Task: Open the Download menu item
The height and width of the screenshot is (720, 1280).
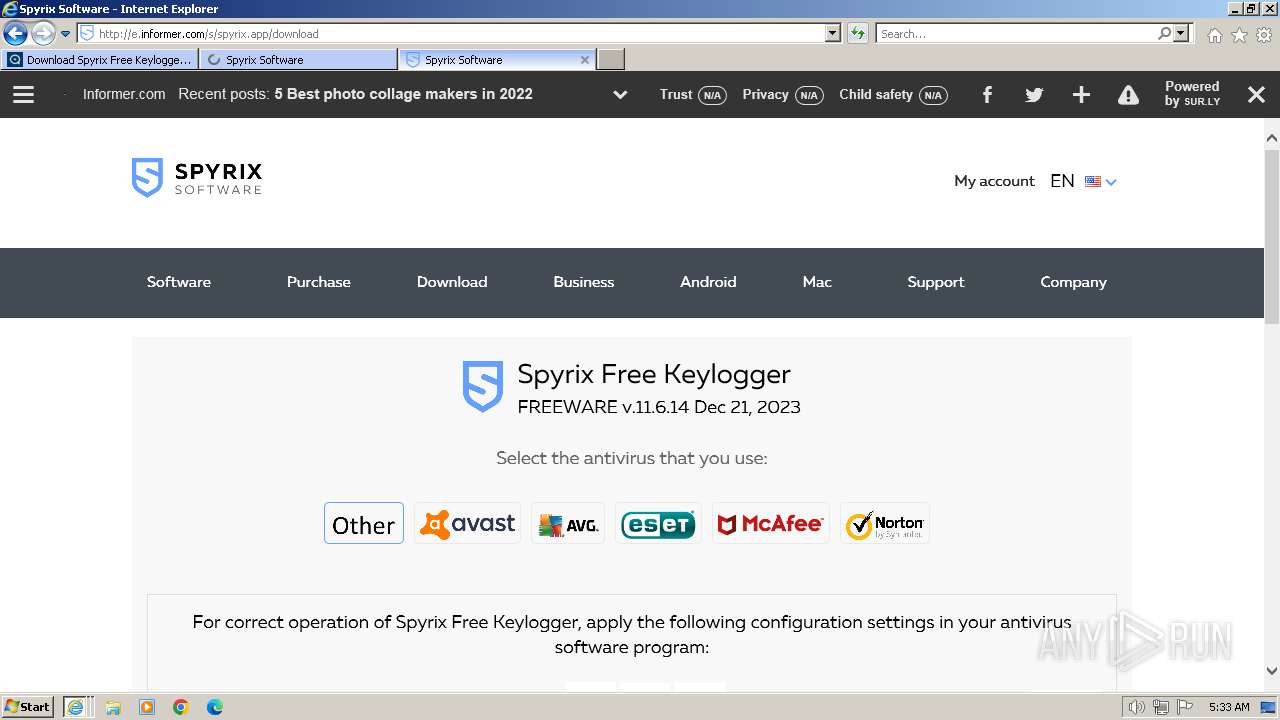Action: 452,282
